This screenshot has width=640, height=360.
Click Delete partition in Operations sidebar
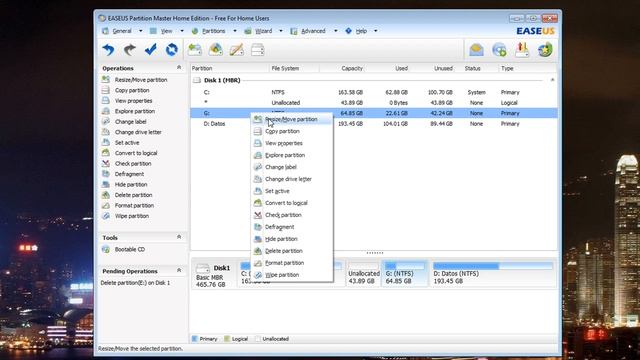[x=133, y=195]
